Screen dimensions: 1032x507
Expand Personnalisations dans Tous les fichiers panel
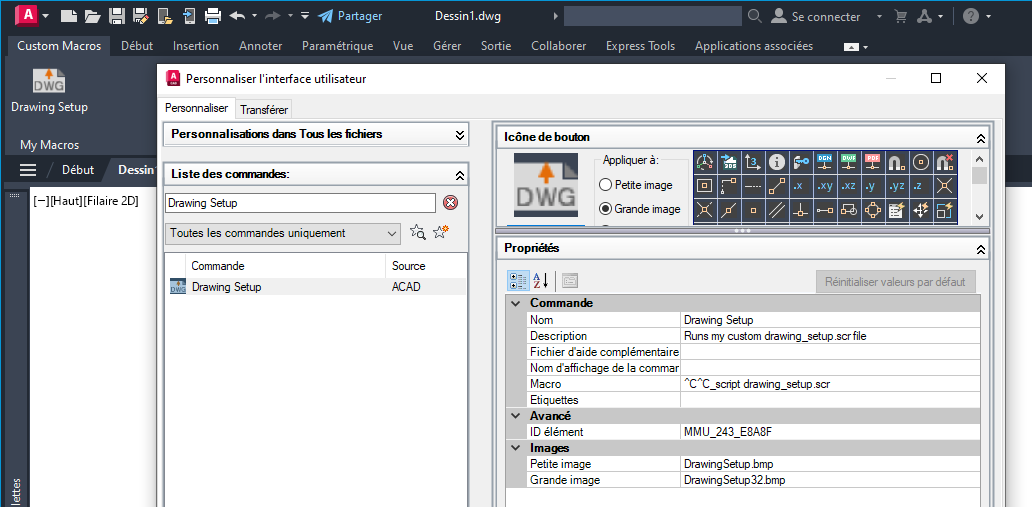(459, 134)
